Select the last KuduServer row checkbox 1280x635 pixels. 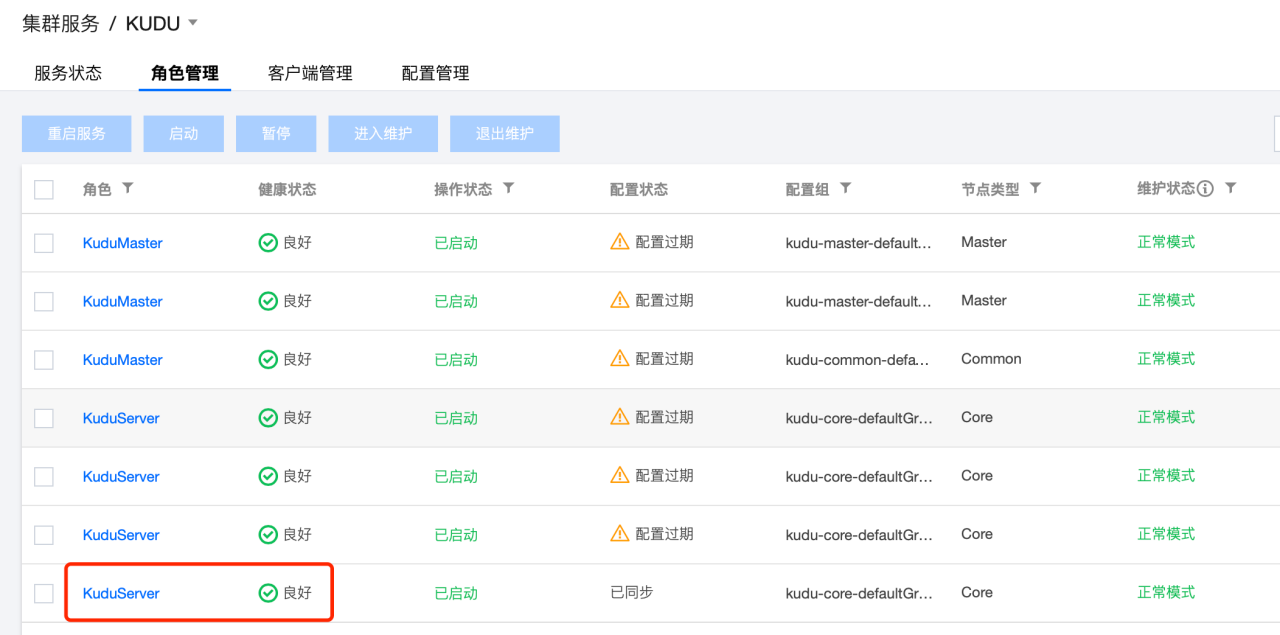coord(44,593)
